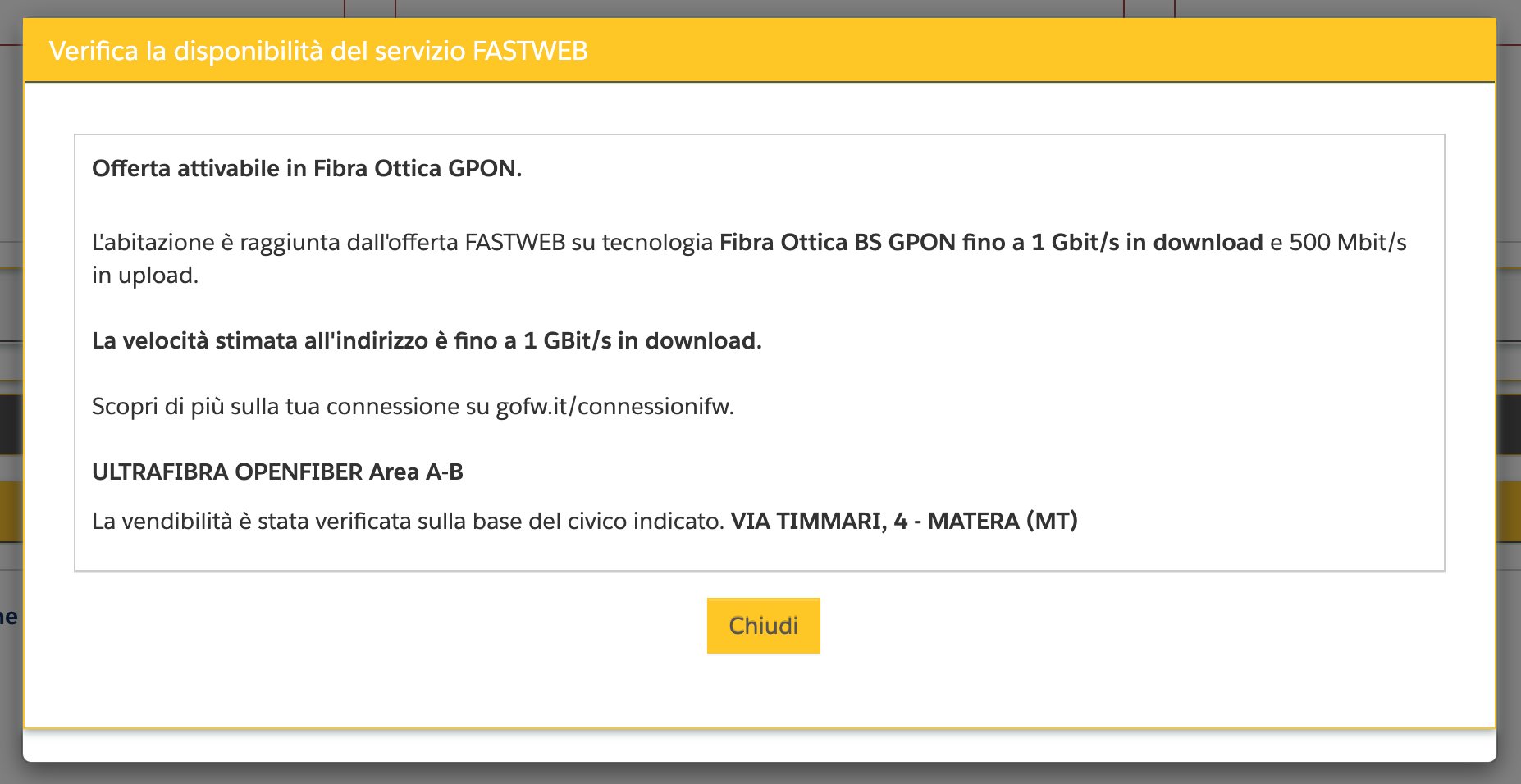The width and height of the screenshot is (1521, 784).
Task: Click the Chiudi button
Action: (764, 626)
